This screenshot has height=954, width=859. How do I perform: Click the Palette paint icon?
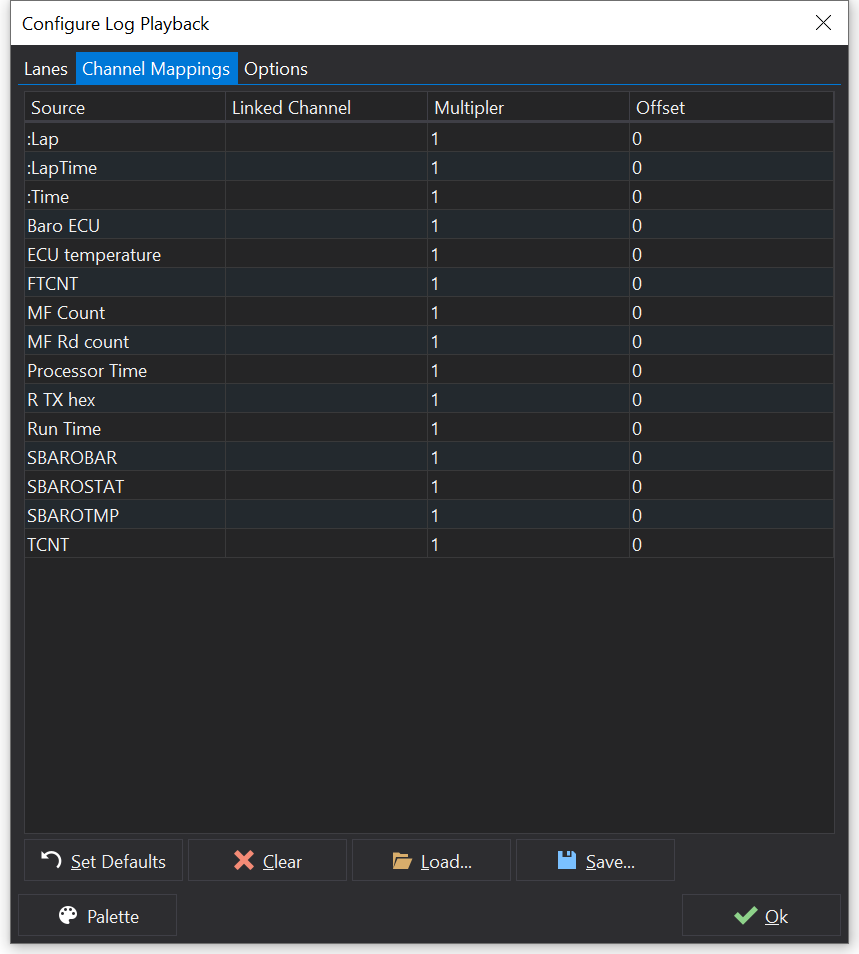point(68,916)
